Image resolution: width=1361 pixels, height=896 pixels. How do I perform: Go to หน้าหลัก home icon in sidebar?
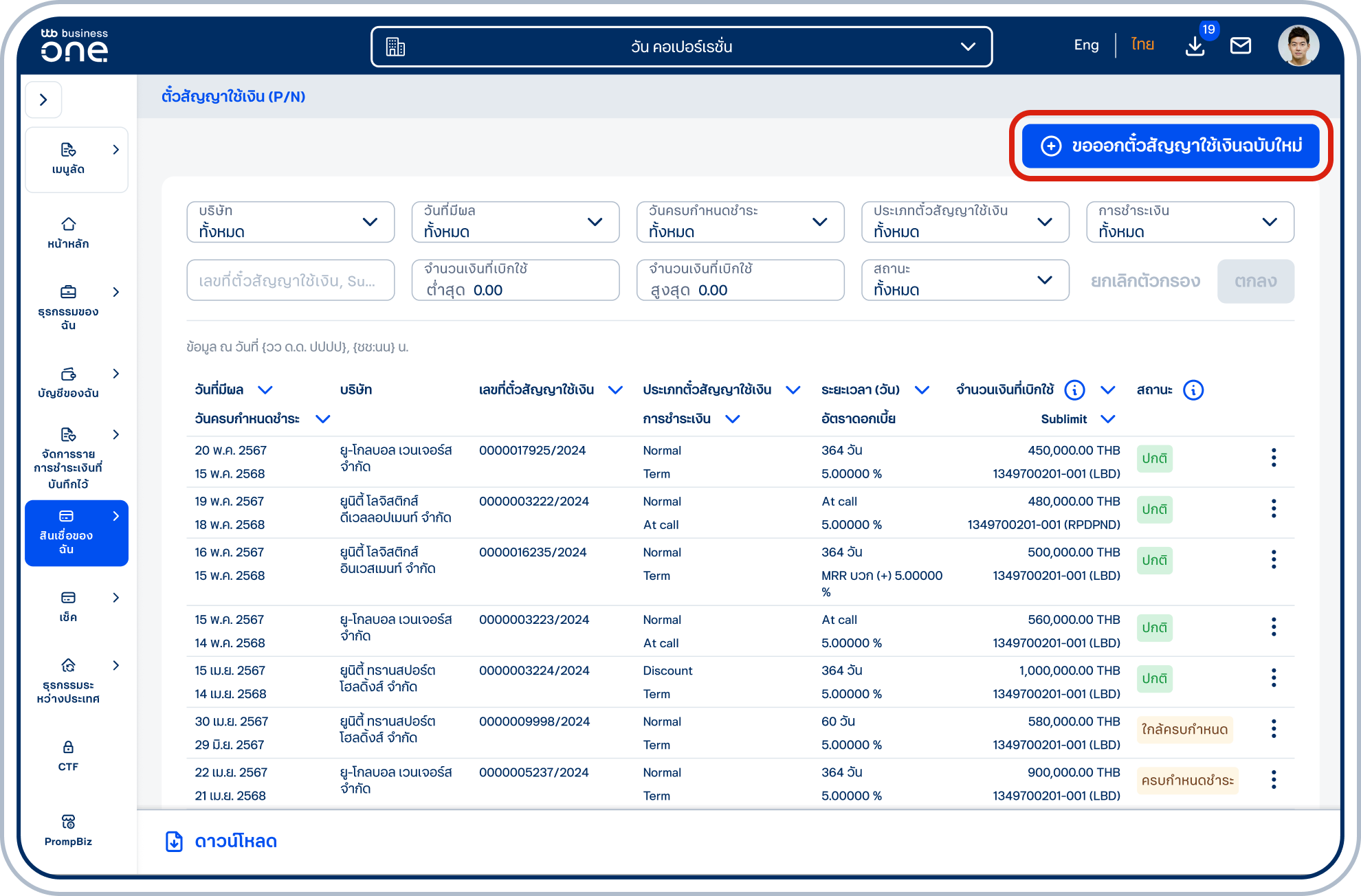68,233
